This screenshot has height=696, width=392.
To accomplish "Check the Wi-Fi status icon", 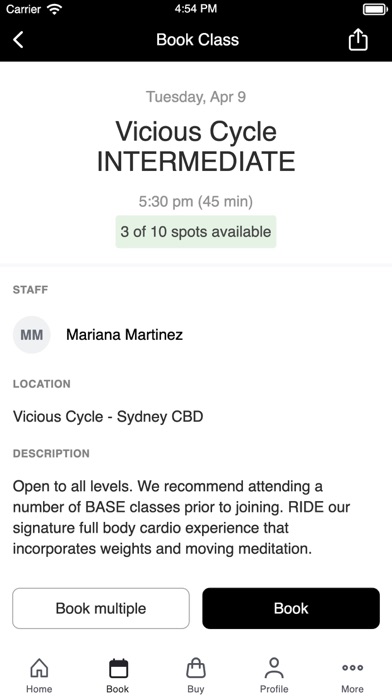I will (54, 9).
